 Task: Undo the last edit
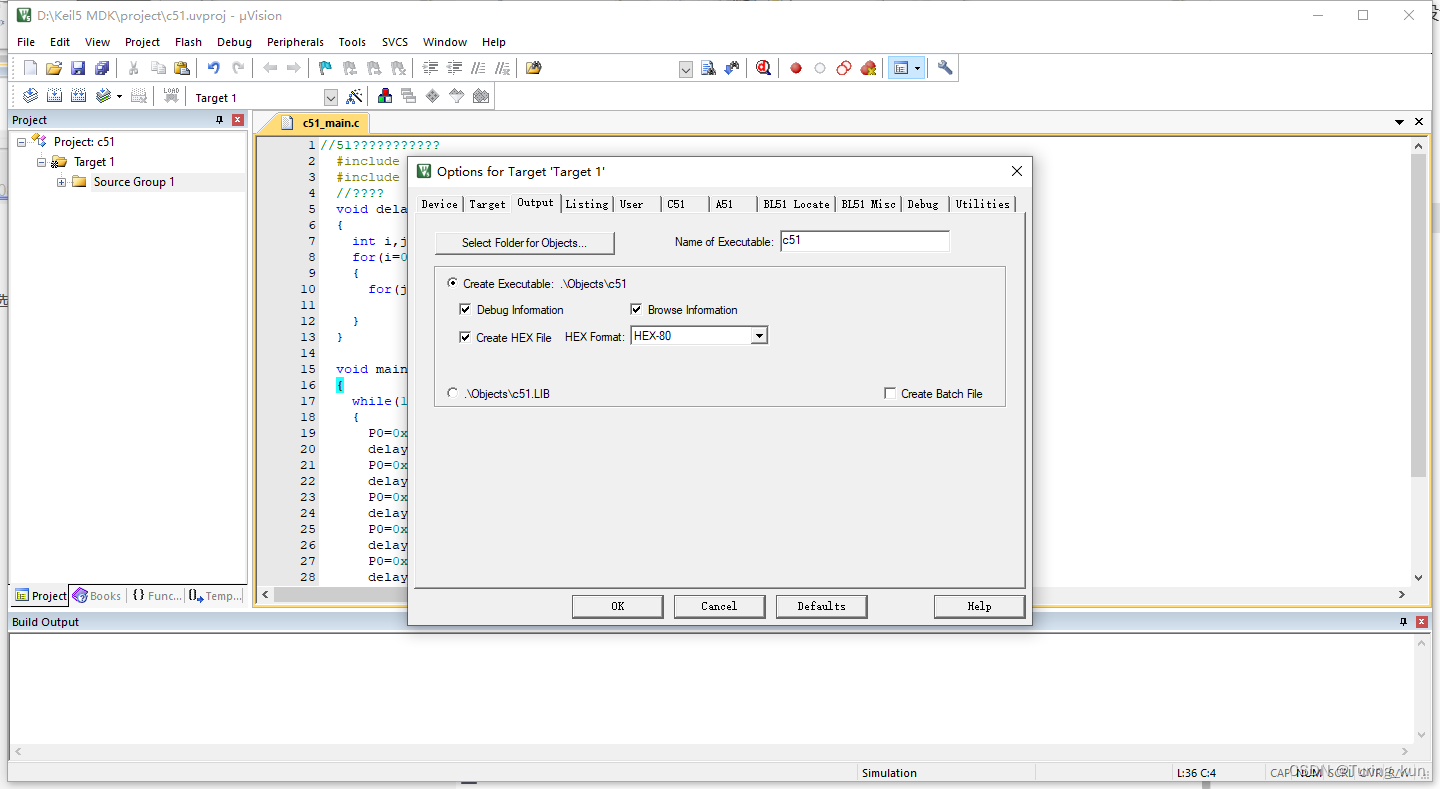tap(214, 68)
